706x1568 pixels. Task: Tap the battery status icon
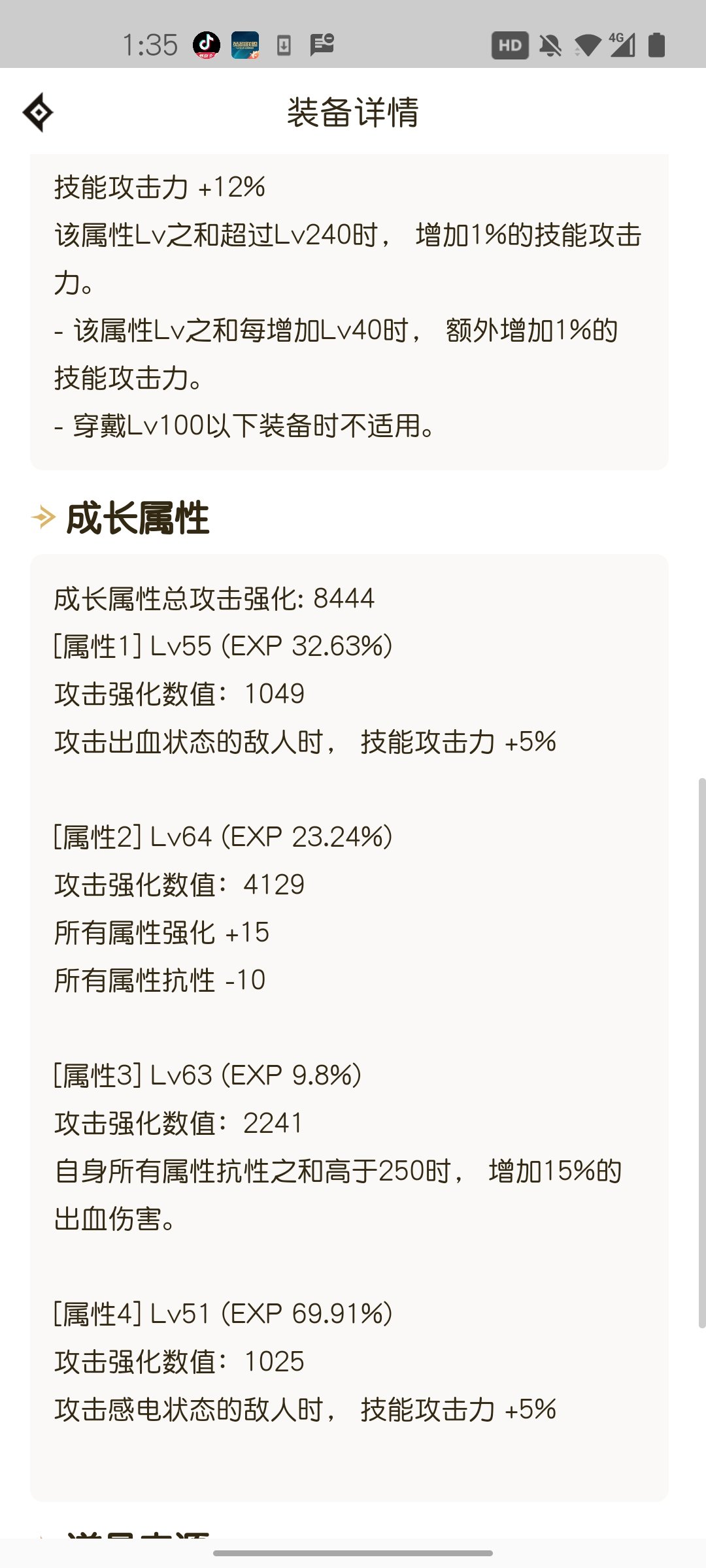(656, 45)
